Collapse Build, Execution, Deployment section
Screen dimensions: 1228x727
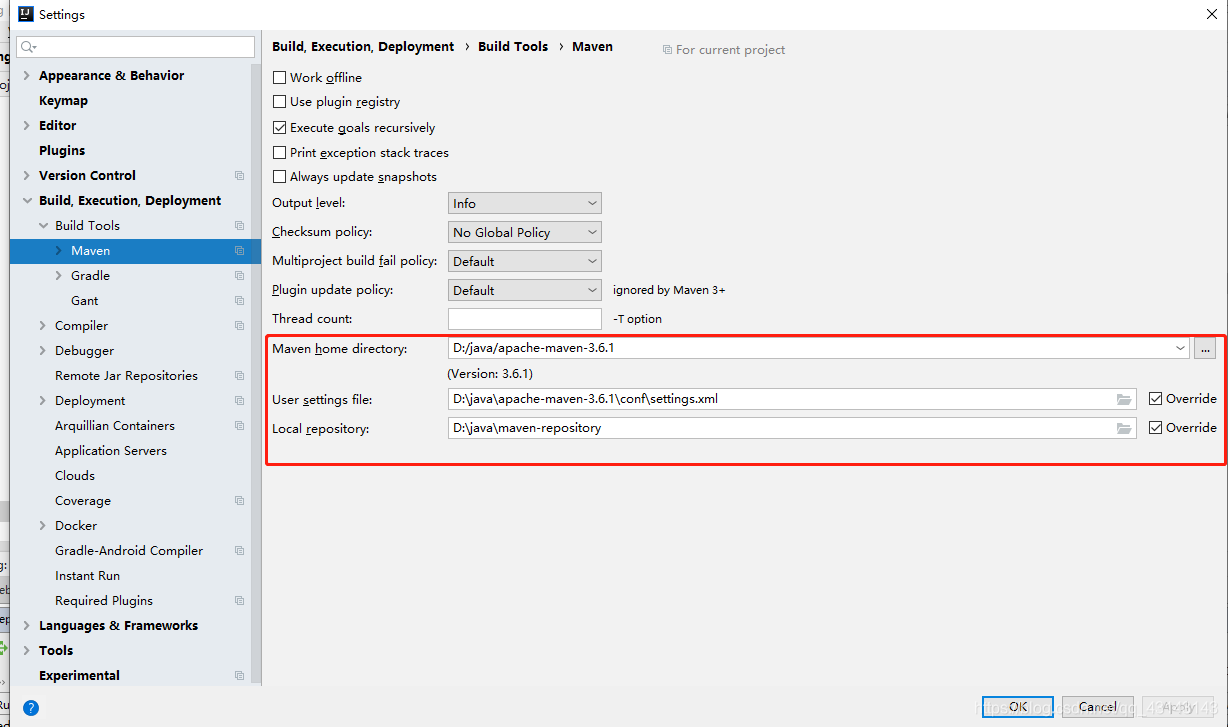tap(26, 201)
